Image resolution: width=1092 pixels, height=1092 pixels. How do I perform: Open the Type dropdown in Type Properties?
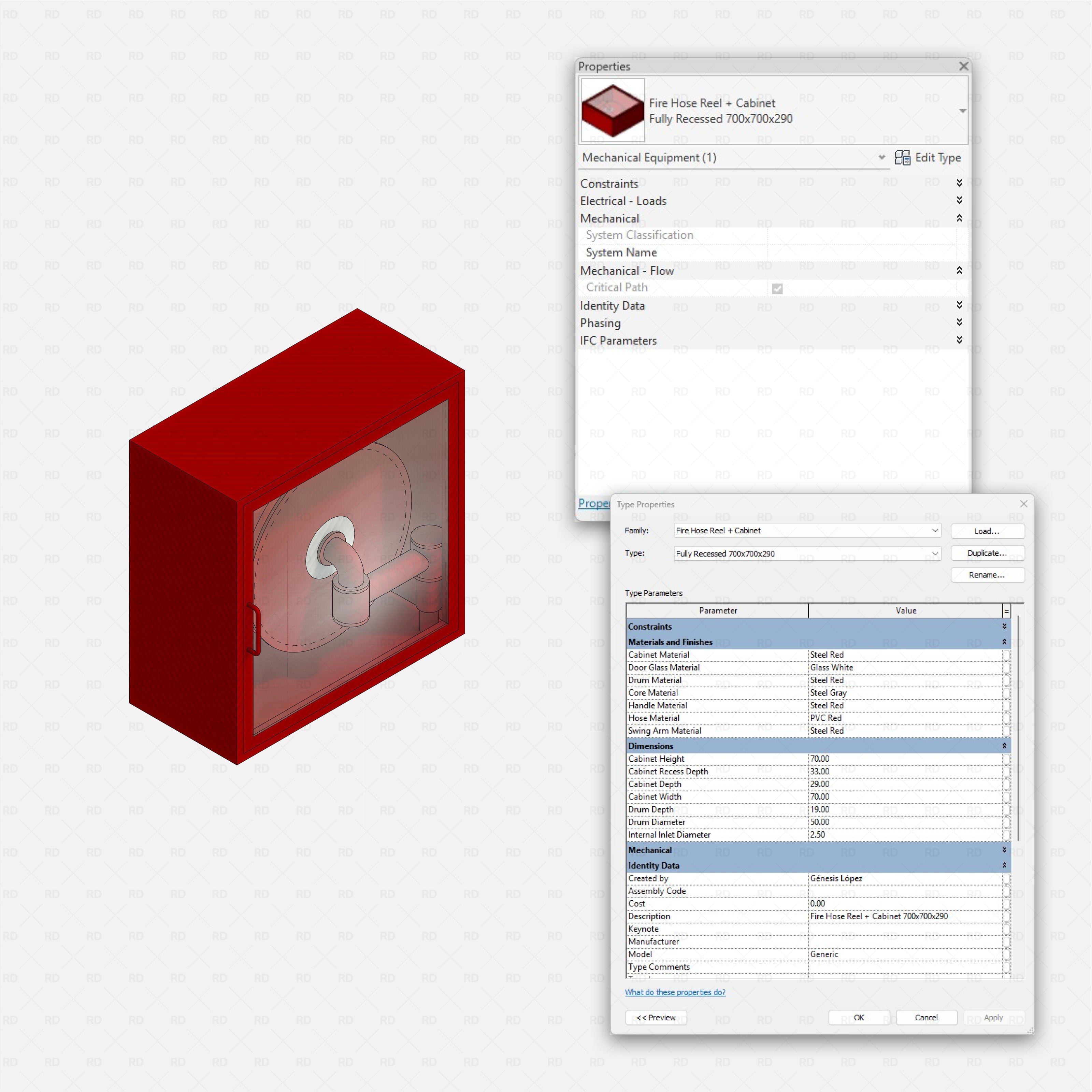coord(935,554)
